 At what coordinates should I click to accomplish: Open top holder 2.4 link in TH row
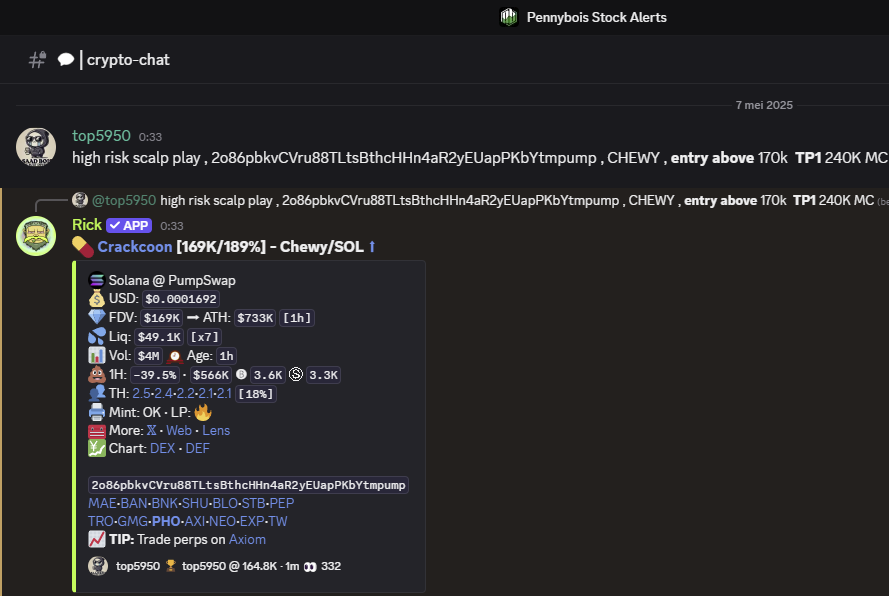[x=163, y=393]
